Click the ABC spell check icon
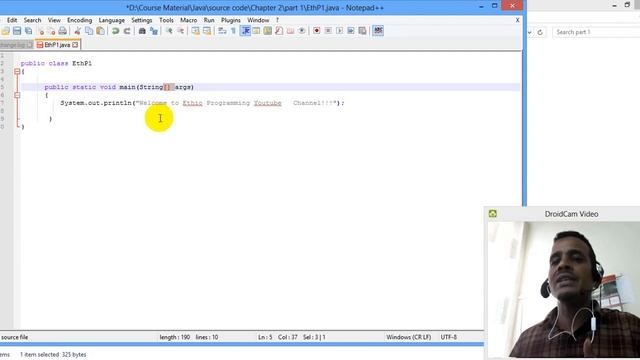 click(378, 31)
